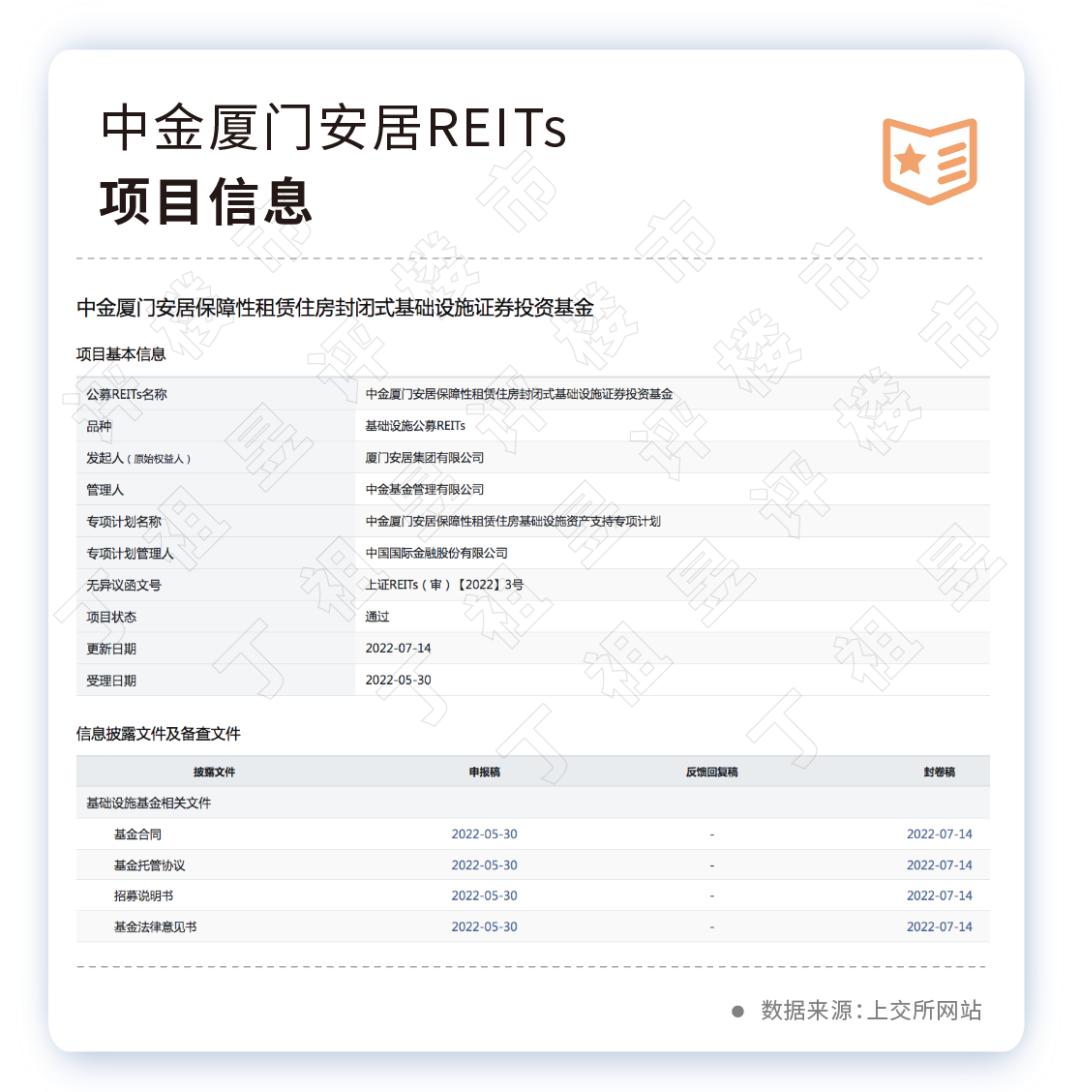
Task: Open 基金托管协议 申报稿 2022-05-30 link
Action: pyautogui.click(x=484, y=865)
